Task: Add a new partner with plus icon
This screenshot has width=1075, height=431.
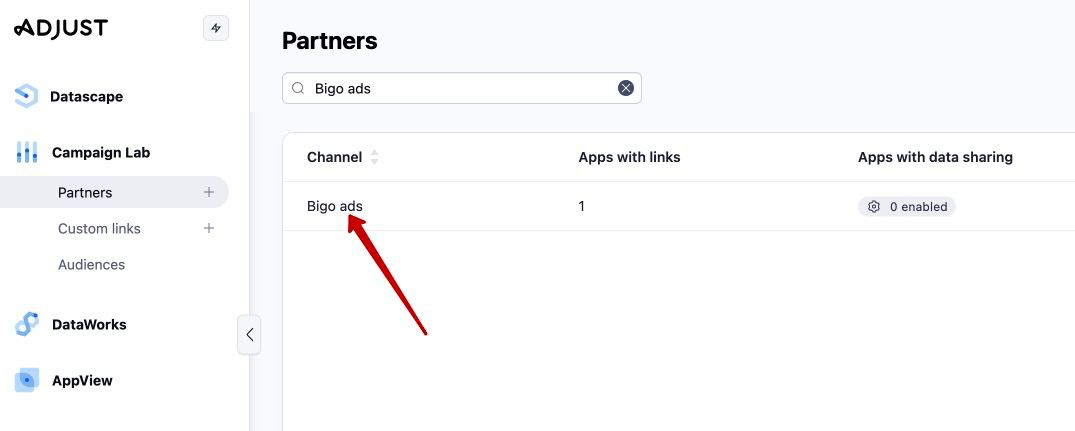Action: pos(209,193)
